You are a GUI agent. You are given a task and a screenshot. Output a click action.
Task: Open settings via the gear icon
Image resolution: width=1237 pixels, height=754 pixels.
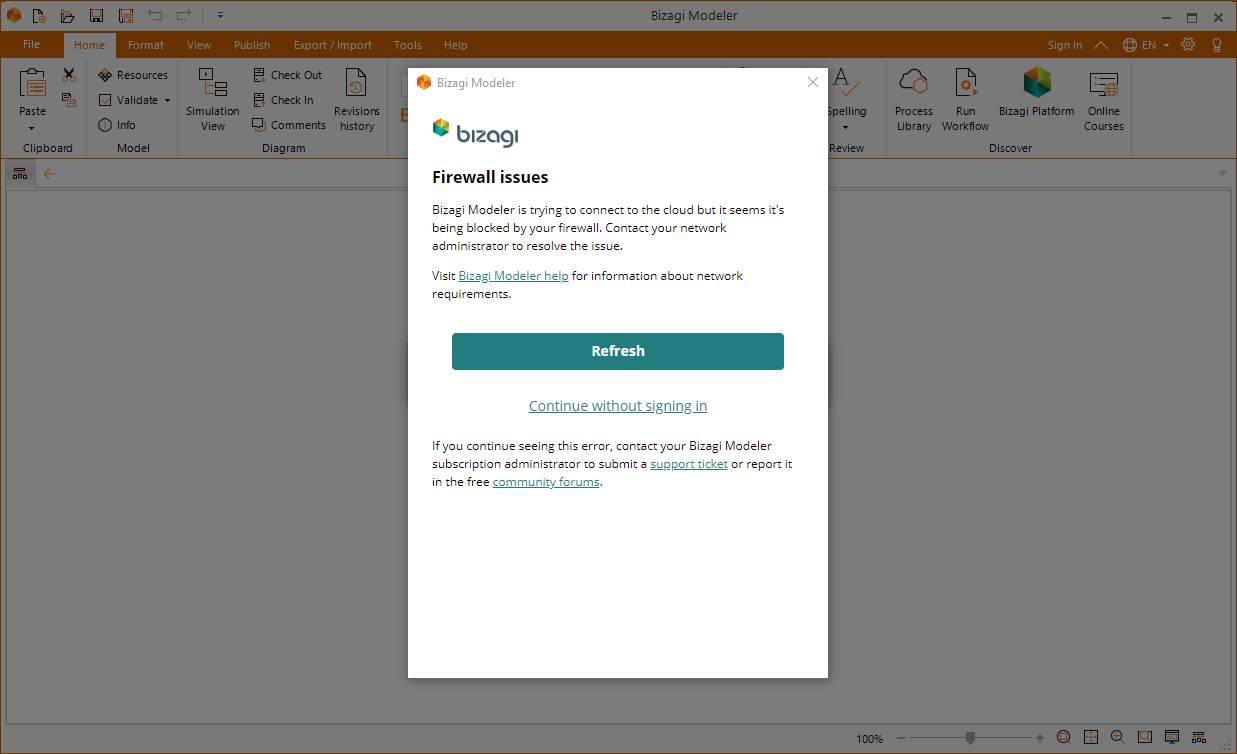pyautogui.click(x=1188, y=45)
